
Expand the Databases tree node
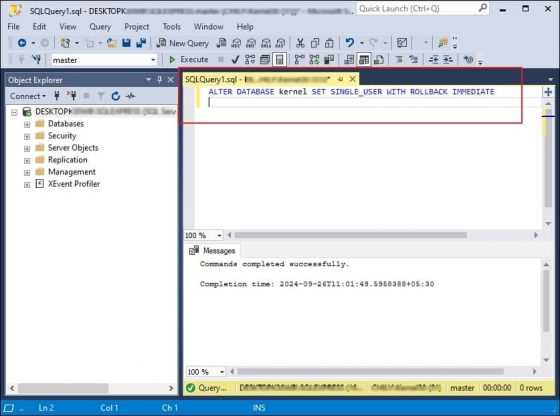click(x=27, y=124)
